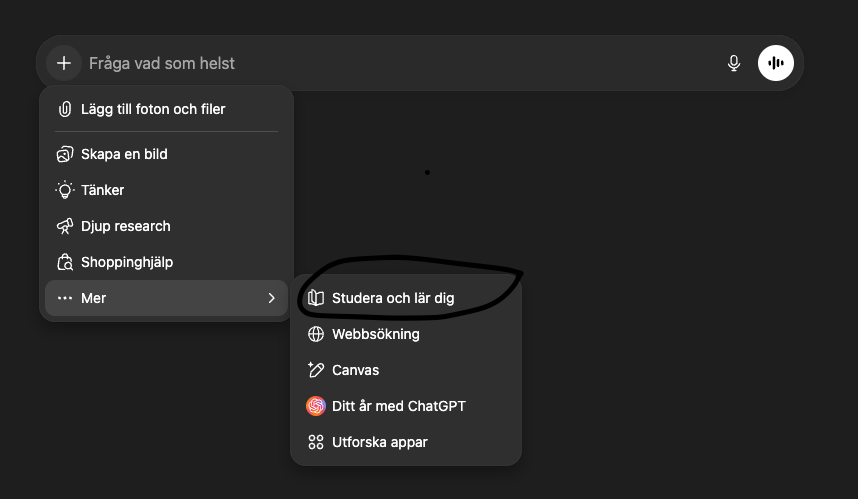Image resolution: width=858 pixels, height=499 pixels.
Task: Click the shopping bag icon beside Shoppinghjälp
Action: tap(65, 262)
